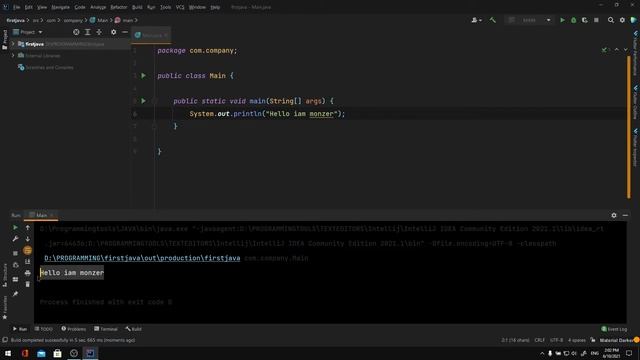640x360 pixels.
Task: Click the Stop square in top toolbar
Action: click(596, 20)
